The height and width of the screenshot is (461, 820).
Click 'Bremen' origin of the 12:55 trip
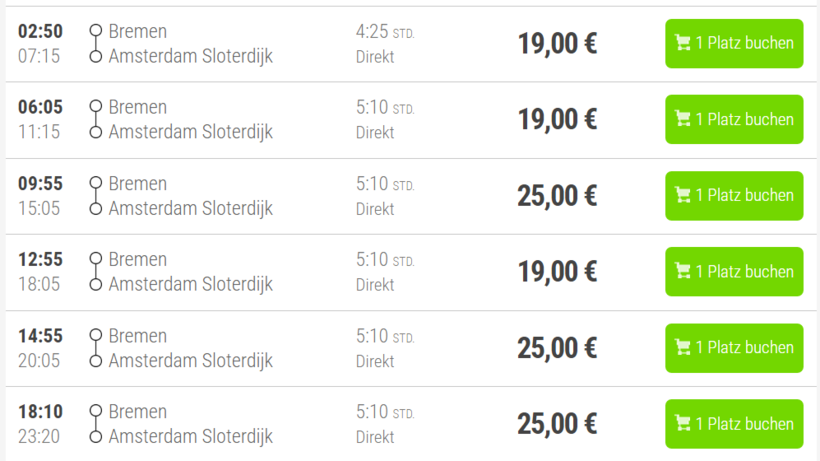coord(137,259)
